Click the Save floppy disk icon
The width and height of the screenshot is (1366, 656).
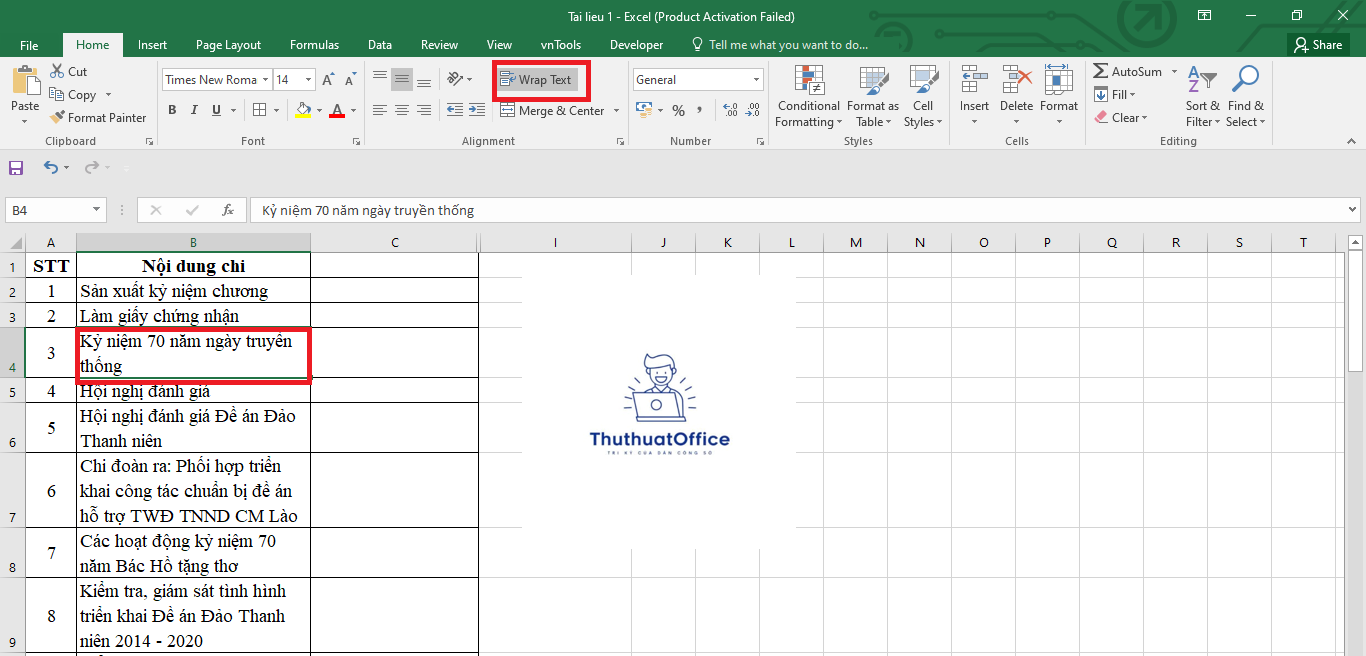[x=16, y=168]
